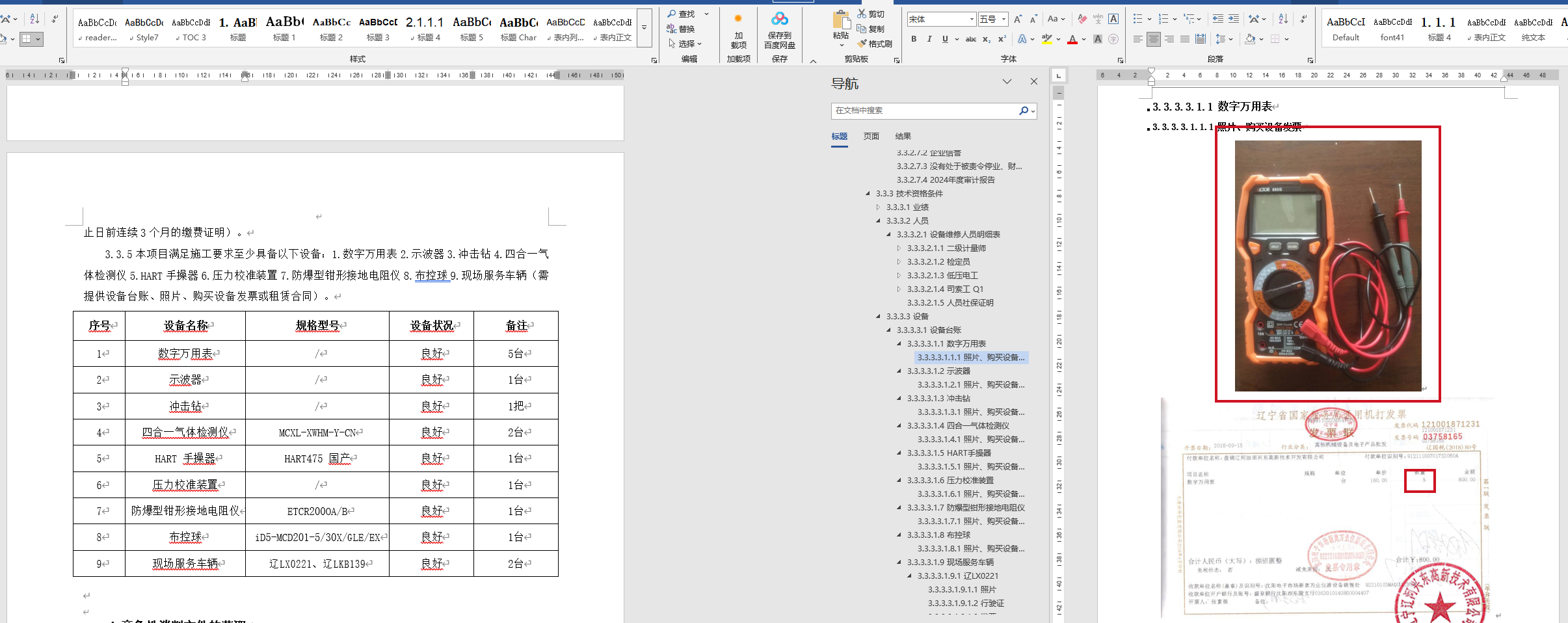The width and height of the screenshot is (1568, 623).
Task: Switch to the 页面 tab in navigation
Action: coord(871,137)
